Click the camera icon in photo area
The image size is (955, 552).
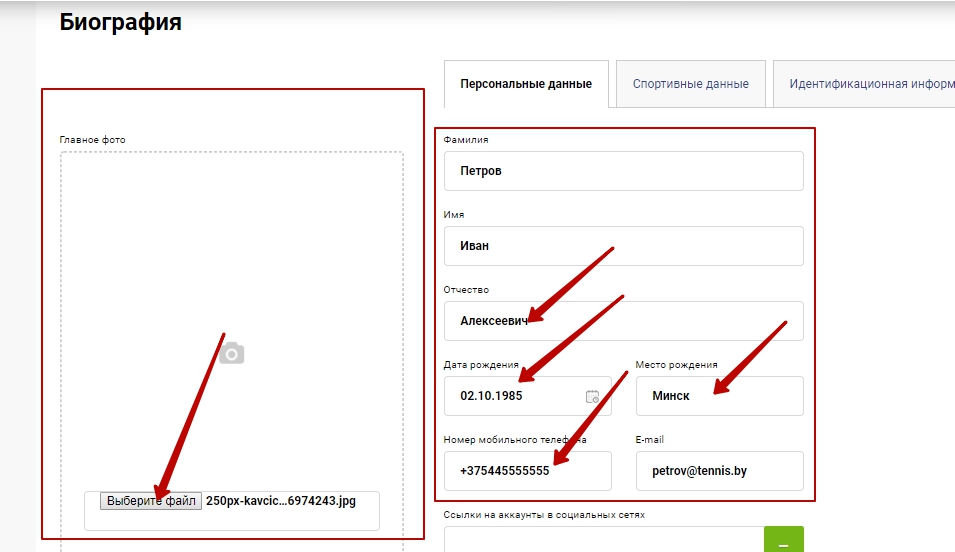coord(232,353)
